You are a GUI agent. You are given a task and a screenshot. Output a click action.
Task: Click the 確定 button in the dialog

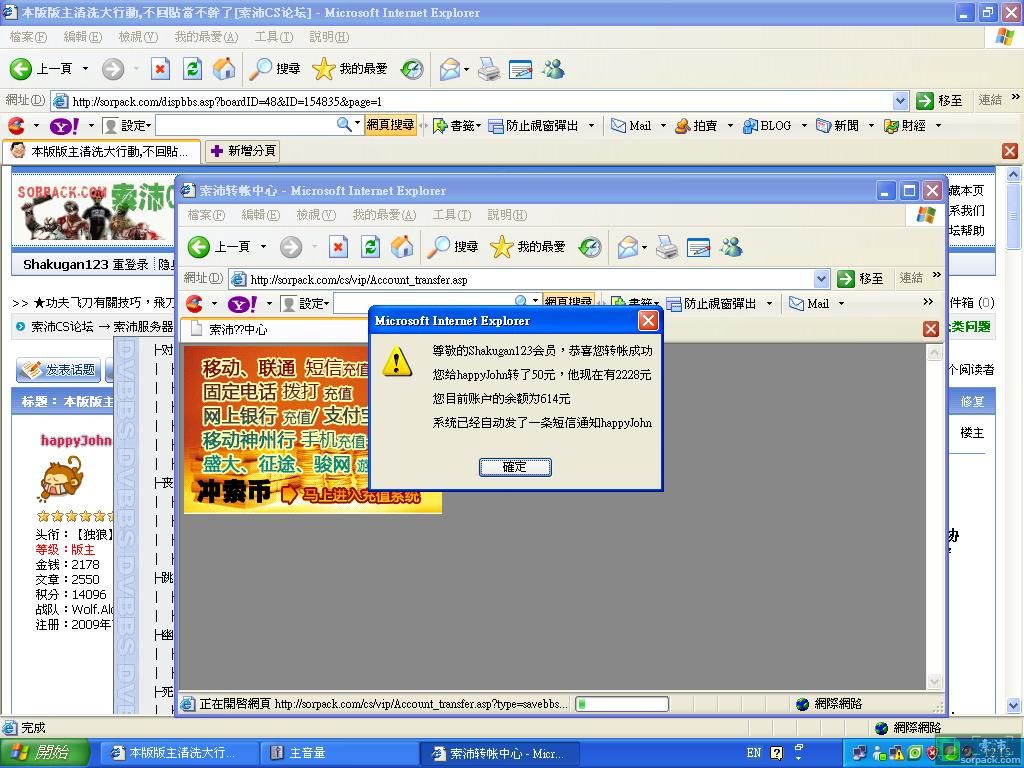pyautogui.click(x=514, y=467)
